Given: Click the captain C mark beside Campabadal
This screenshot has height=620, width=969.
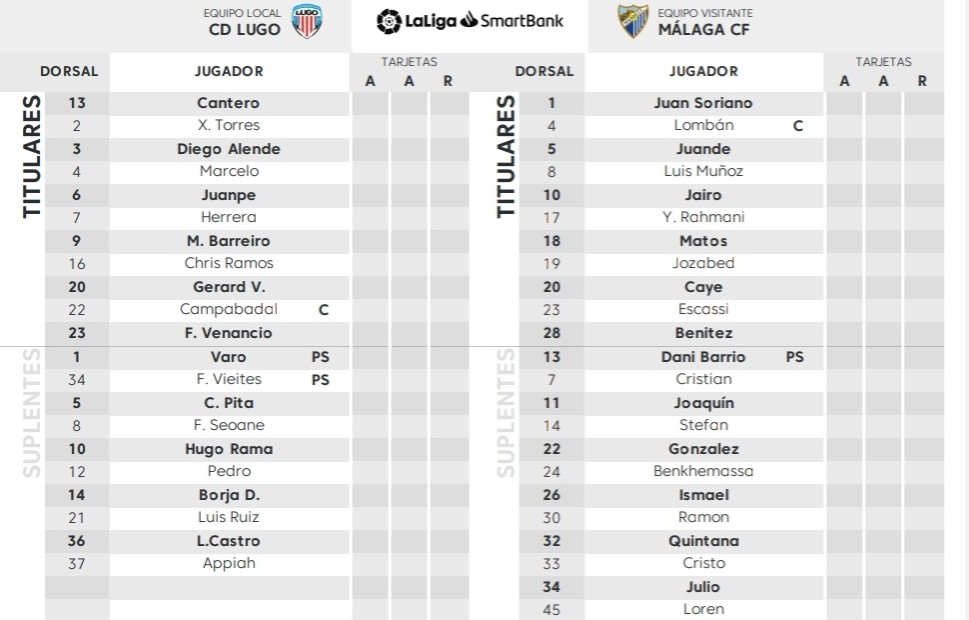Looking at the screenshot, I should pos(323,310).
